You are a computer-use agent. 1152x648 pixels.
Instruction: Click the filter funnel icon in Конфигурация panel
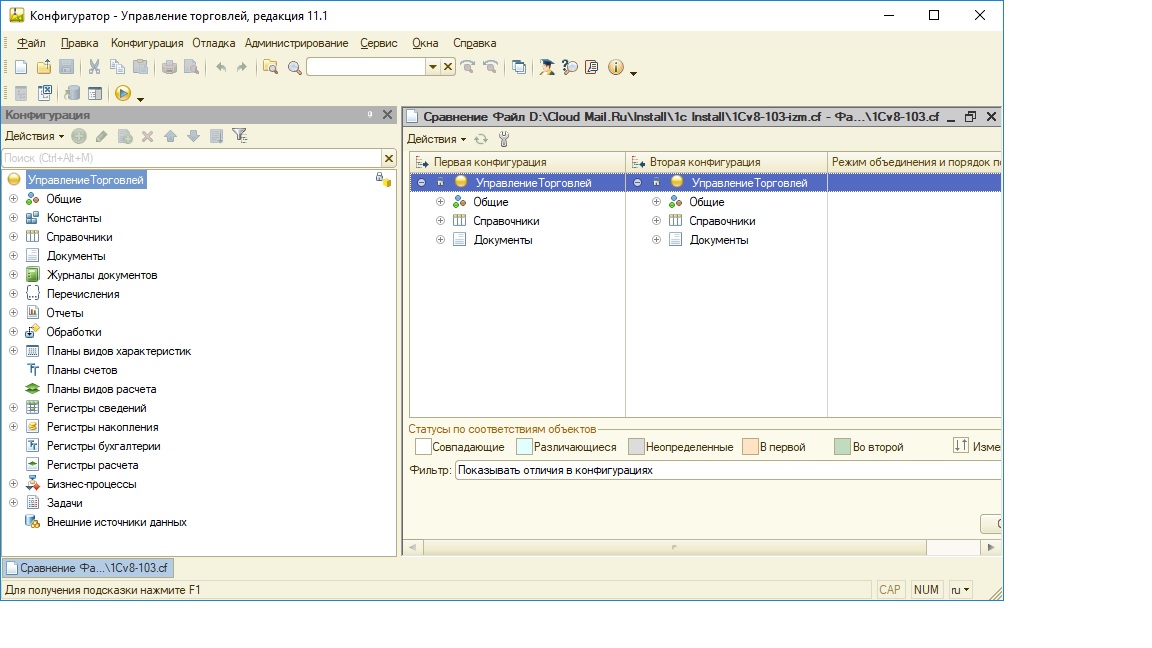239,136
